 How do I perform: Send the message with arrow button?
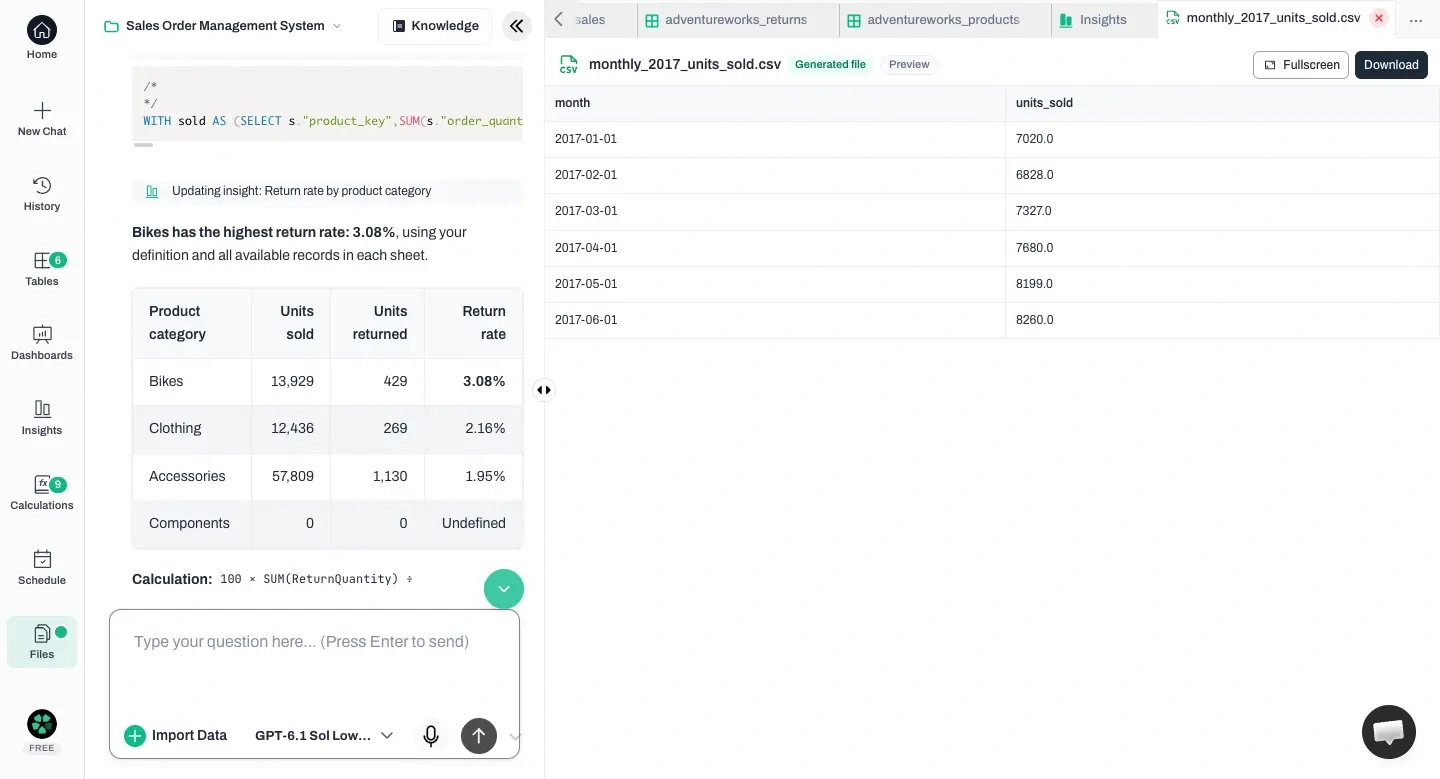[479, 736]
